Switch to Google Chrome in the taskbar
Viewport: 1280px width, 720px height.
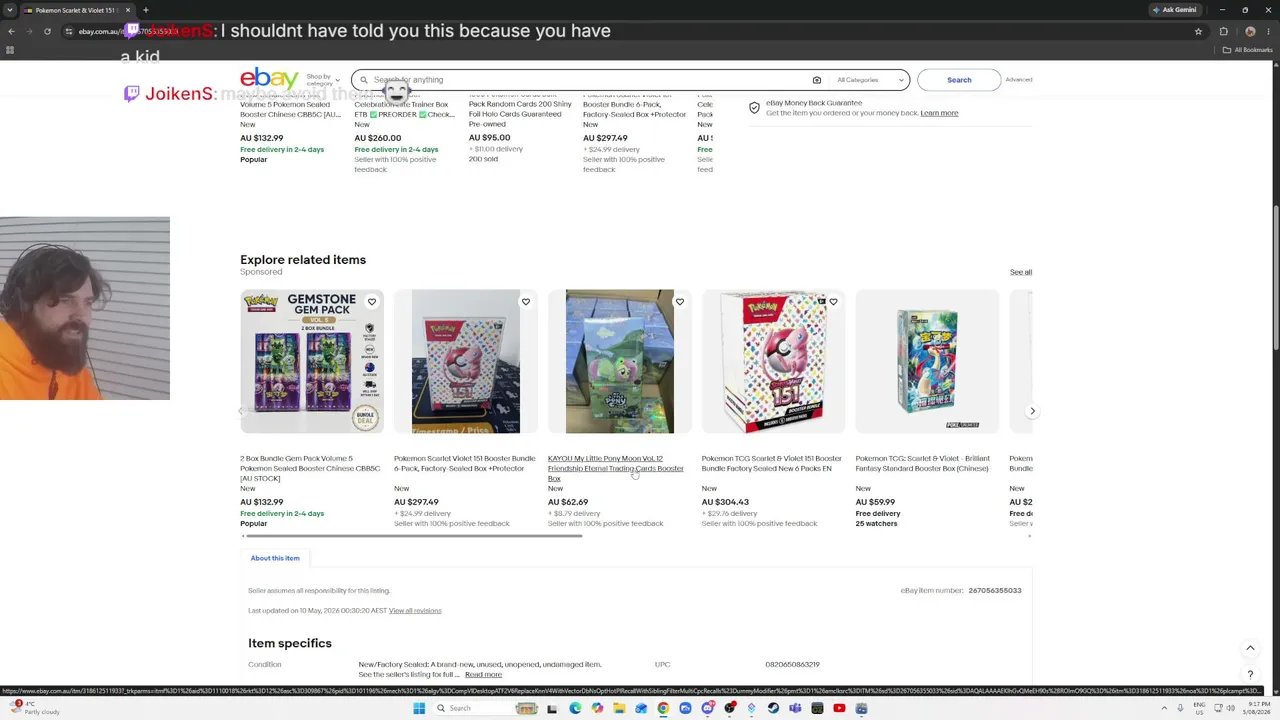(663, 708)
